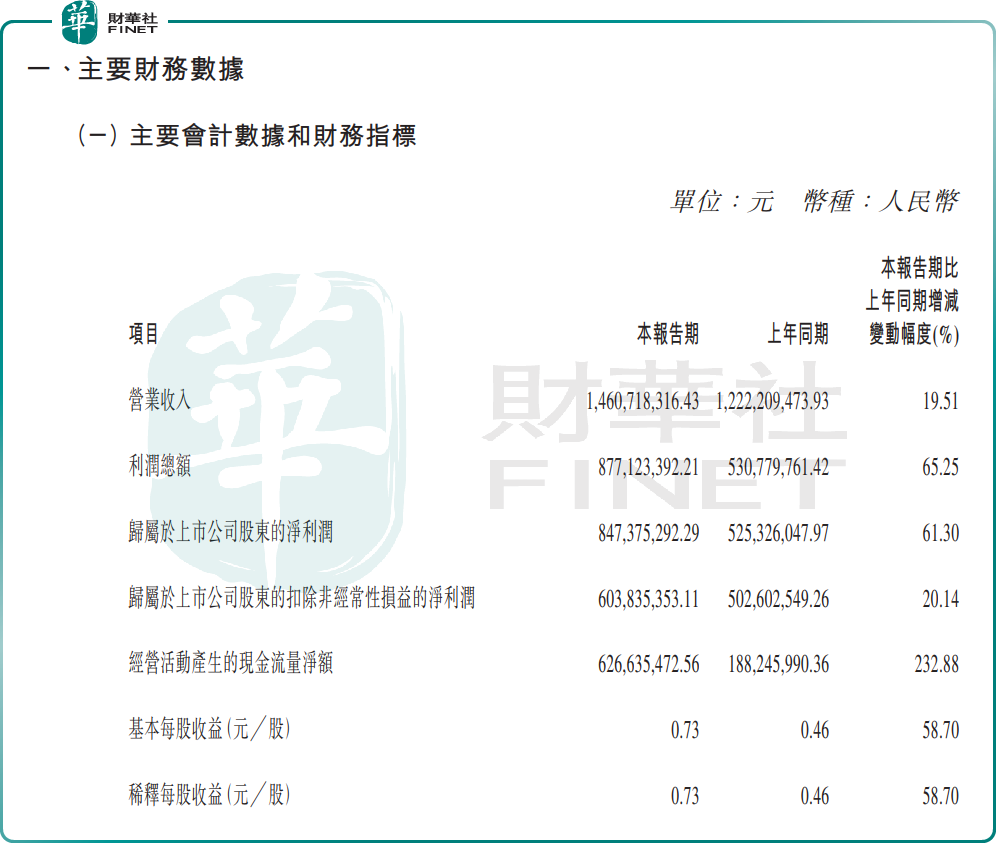Select 0.73 in the 稀釋每股收益 row

(685, 796)
